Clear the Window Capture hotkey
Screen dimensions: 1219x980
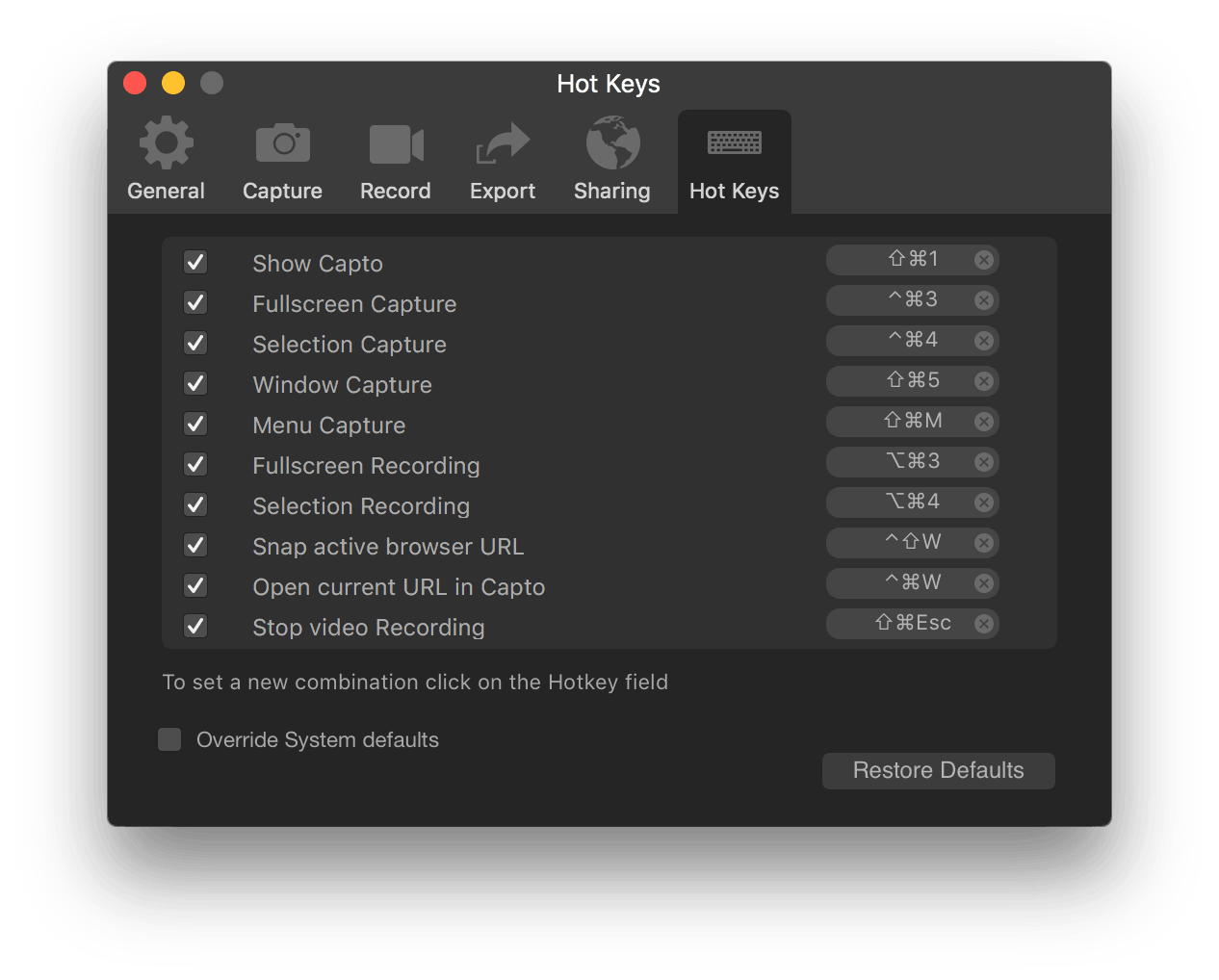coord(983,381)
